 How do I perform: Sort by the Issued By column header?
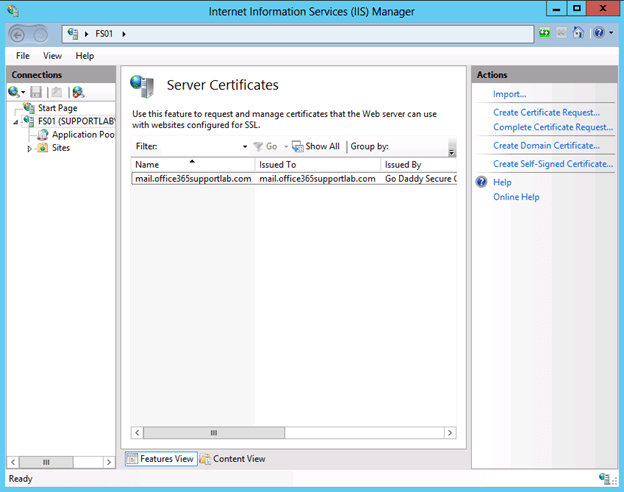[x=419, y=164]
